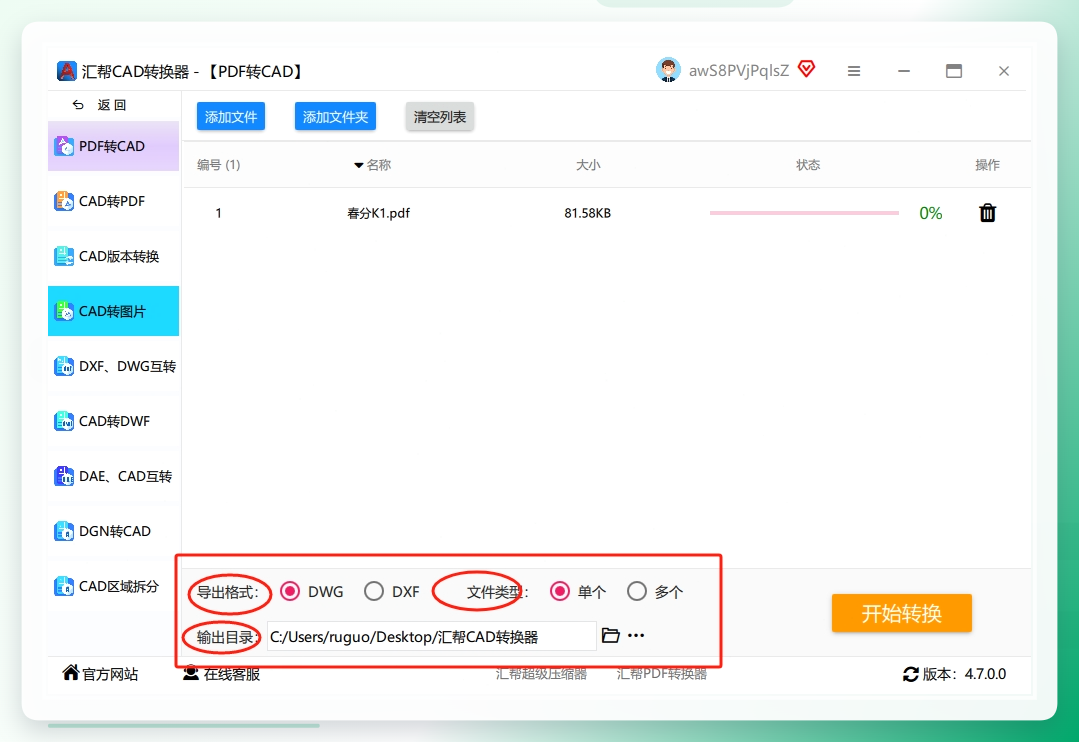Click the 添加文件夹 button
Viewport: 1079px width, 742px height.
pos(335,116)
